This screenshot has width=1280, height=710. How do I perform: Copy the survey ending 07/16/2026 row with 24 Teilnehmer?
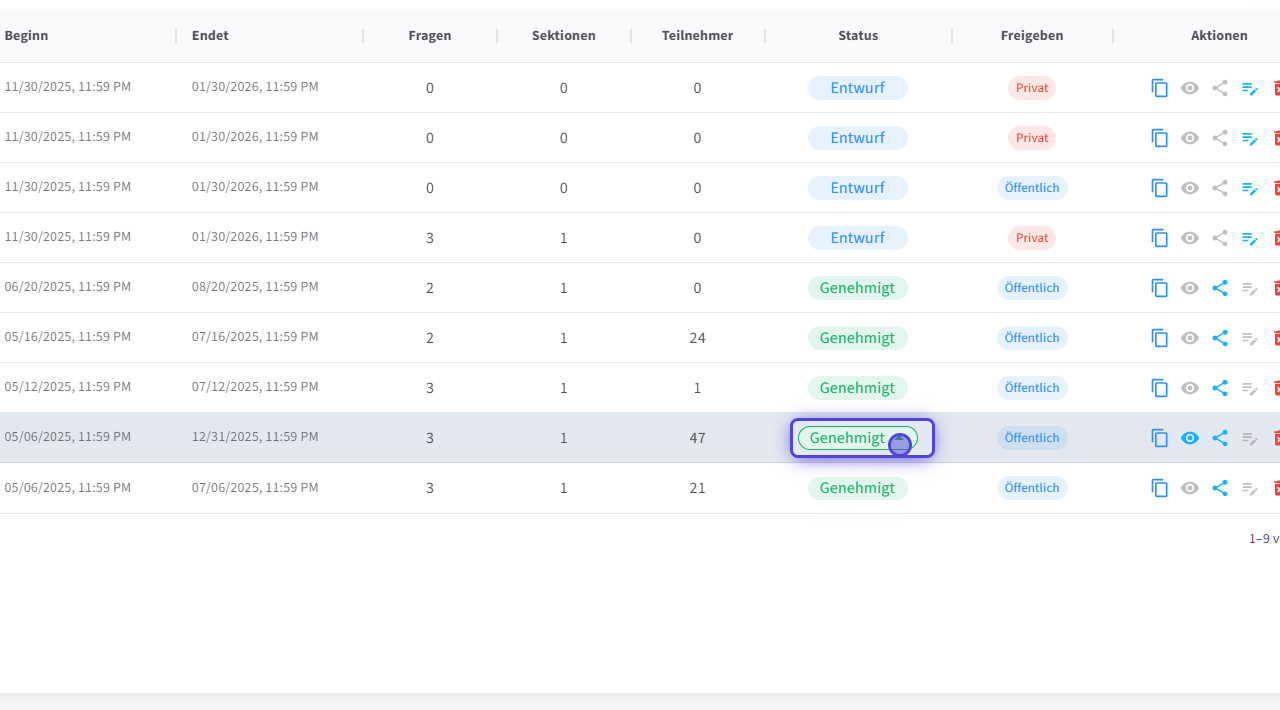coord(1160,338)
